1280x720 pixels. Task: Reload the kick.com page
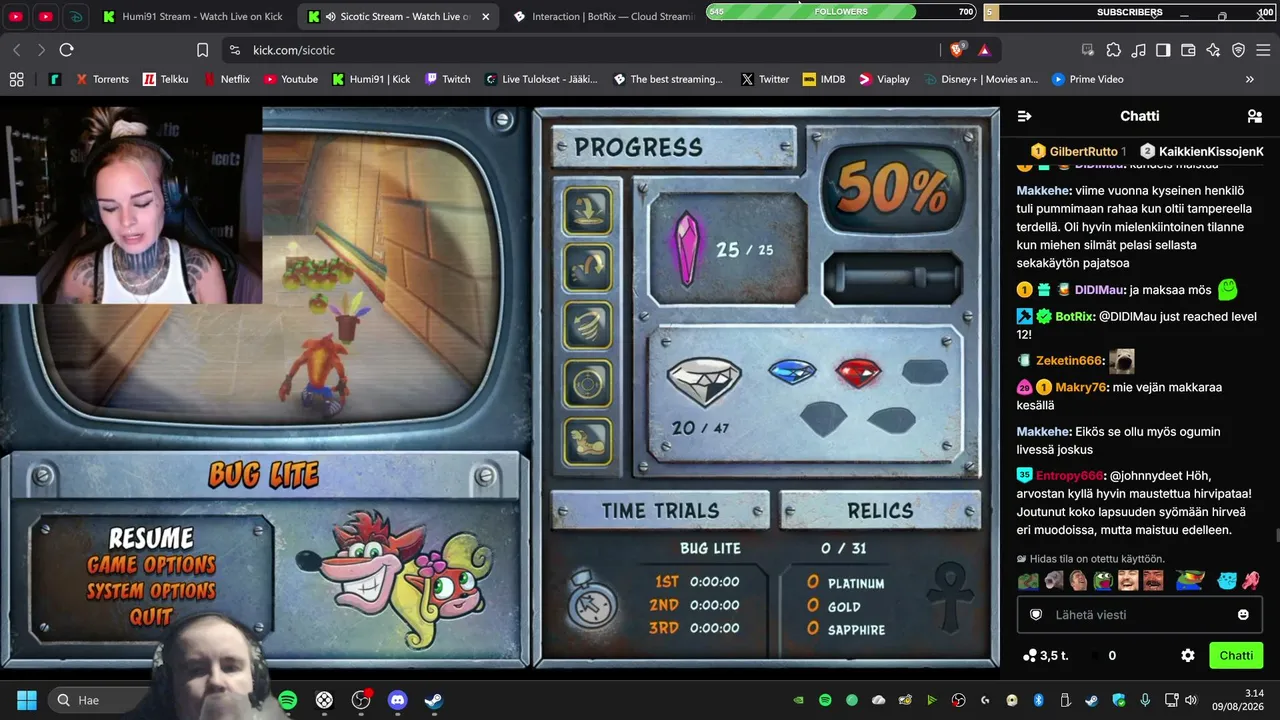[66, 50]
